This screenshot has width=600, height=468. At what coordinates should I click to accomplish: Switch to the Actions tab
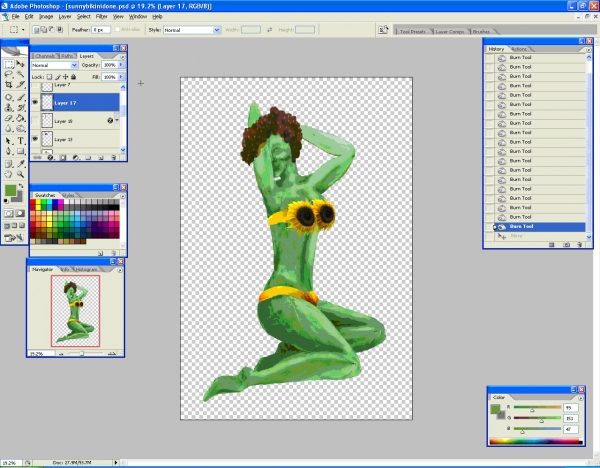pyautogui.click(x=519, y=49)
